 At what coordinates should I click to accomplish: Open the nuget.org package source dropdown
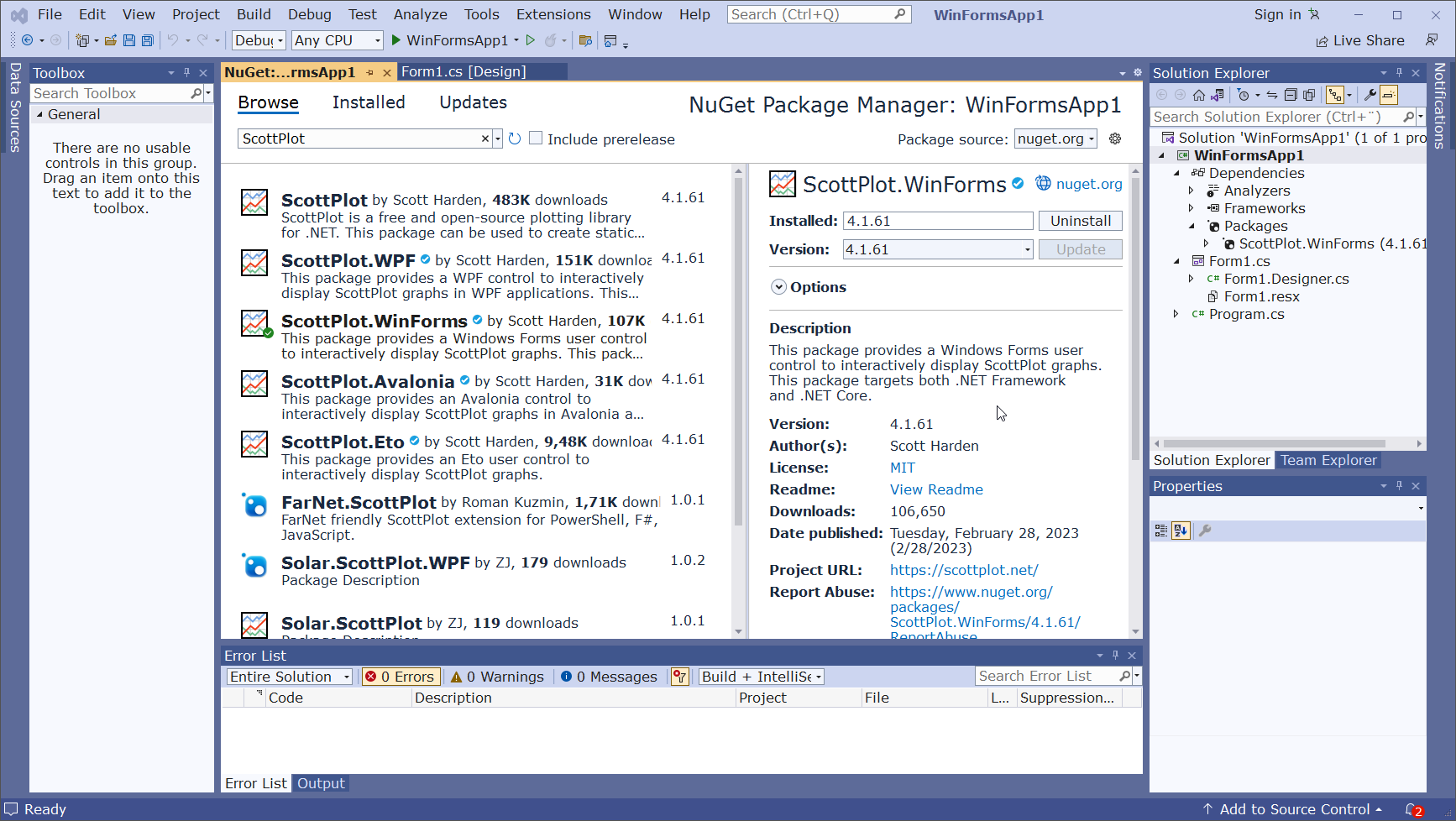(1055, 139)
